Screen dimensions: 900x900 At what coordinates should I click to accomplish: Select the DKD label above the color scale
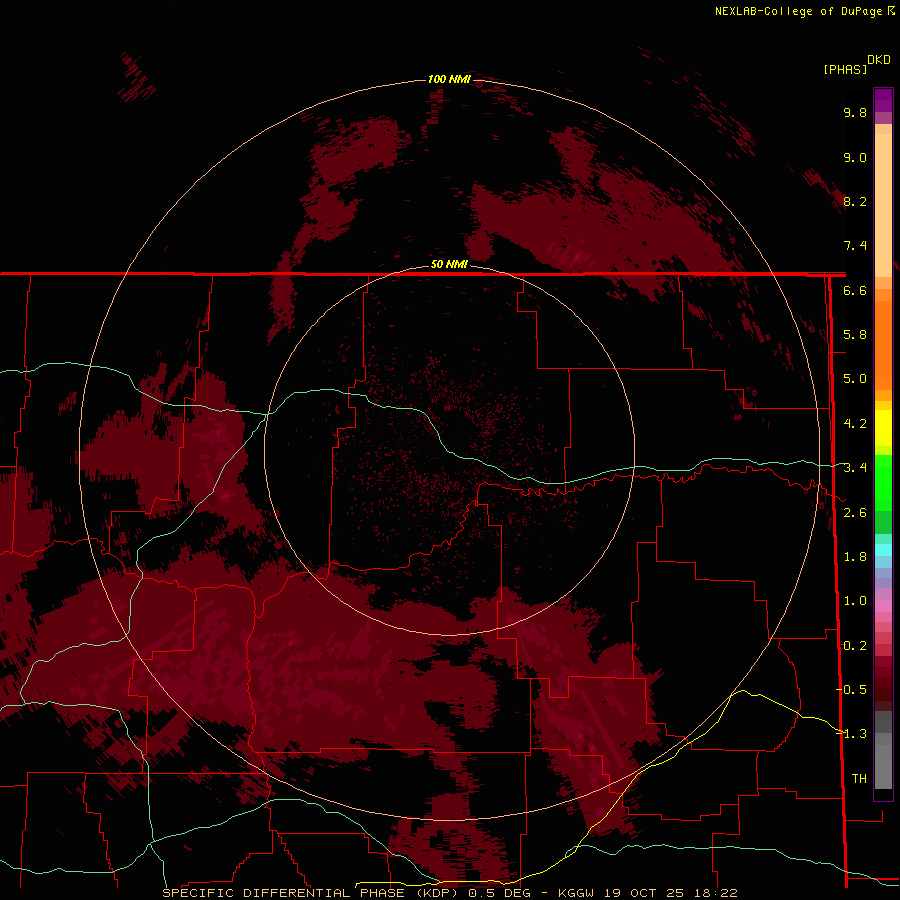coord(879,59)
